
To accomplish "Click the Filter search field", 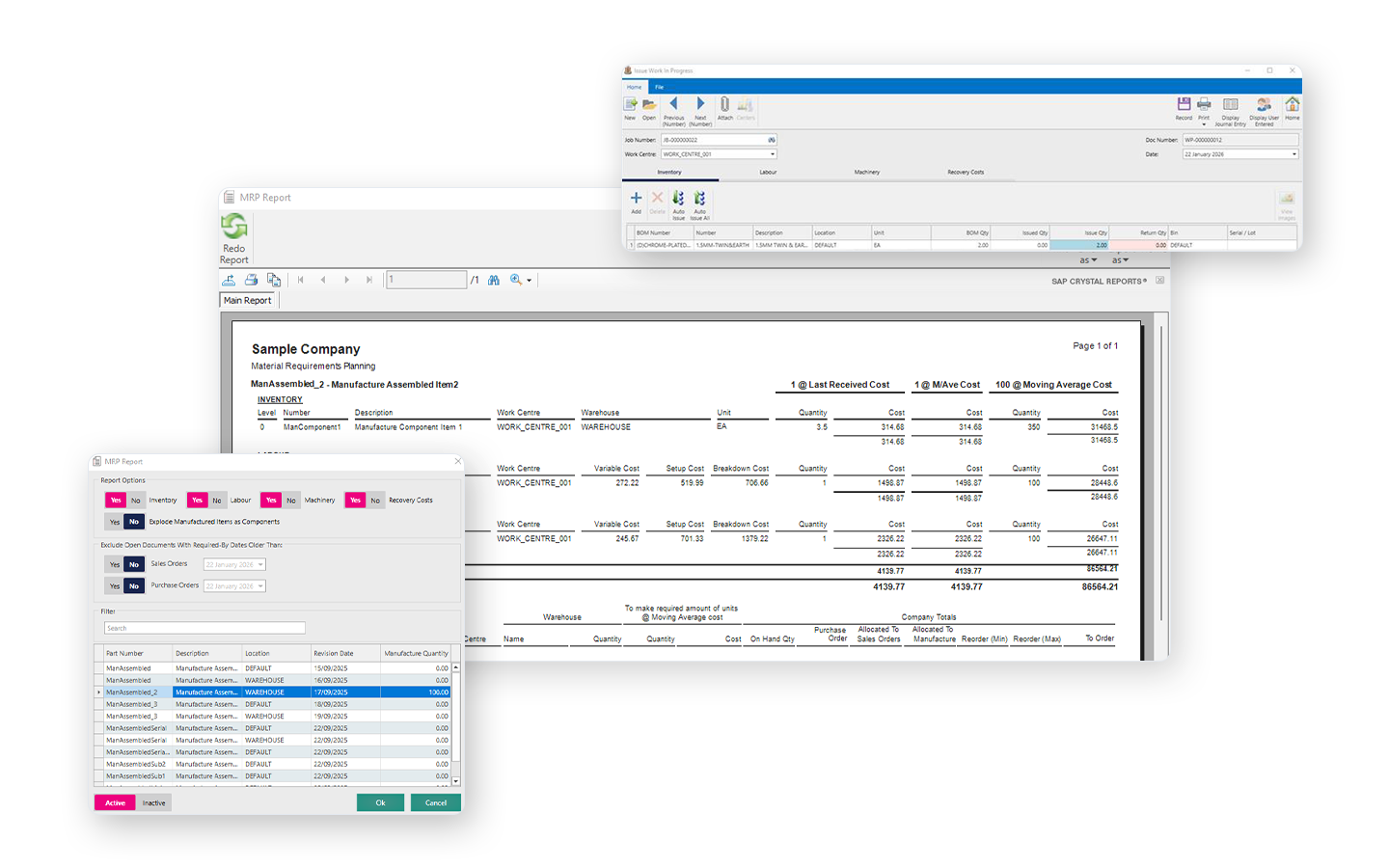I will tap(204, 628).
